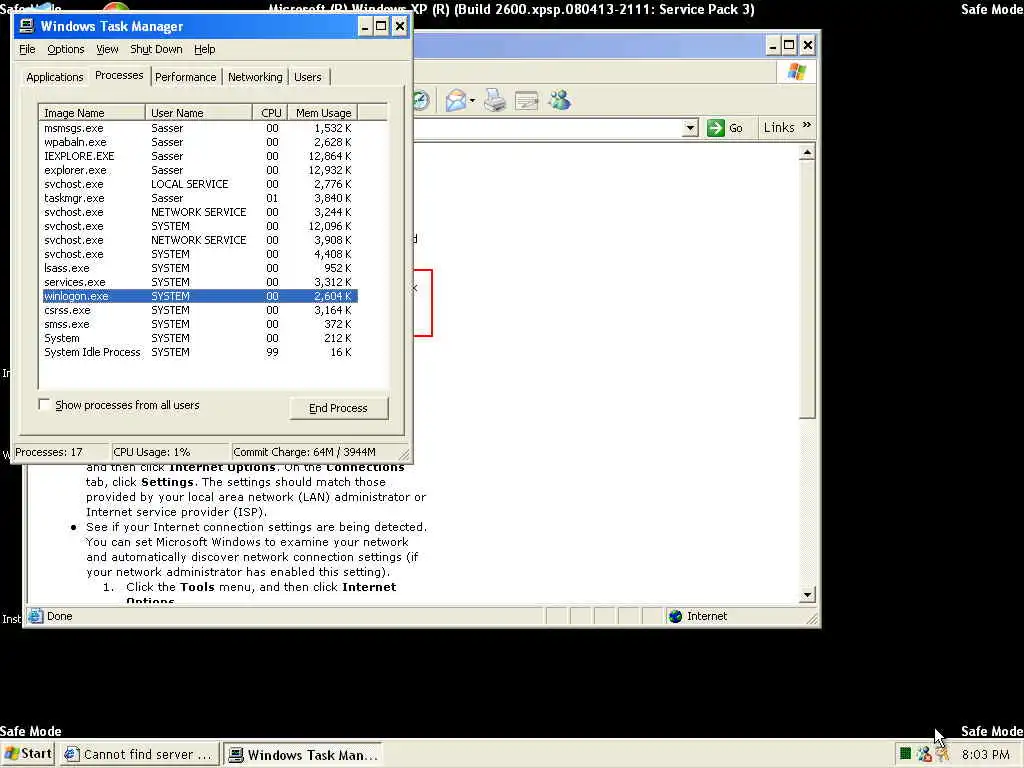Click the End Process button
Viewport: 1024px width, 768px height.
(x=338, y=408)
